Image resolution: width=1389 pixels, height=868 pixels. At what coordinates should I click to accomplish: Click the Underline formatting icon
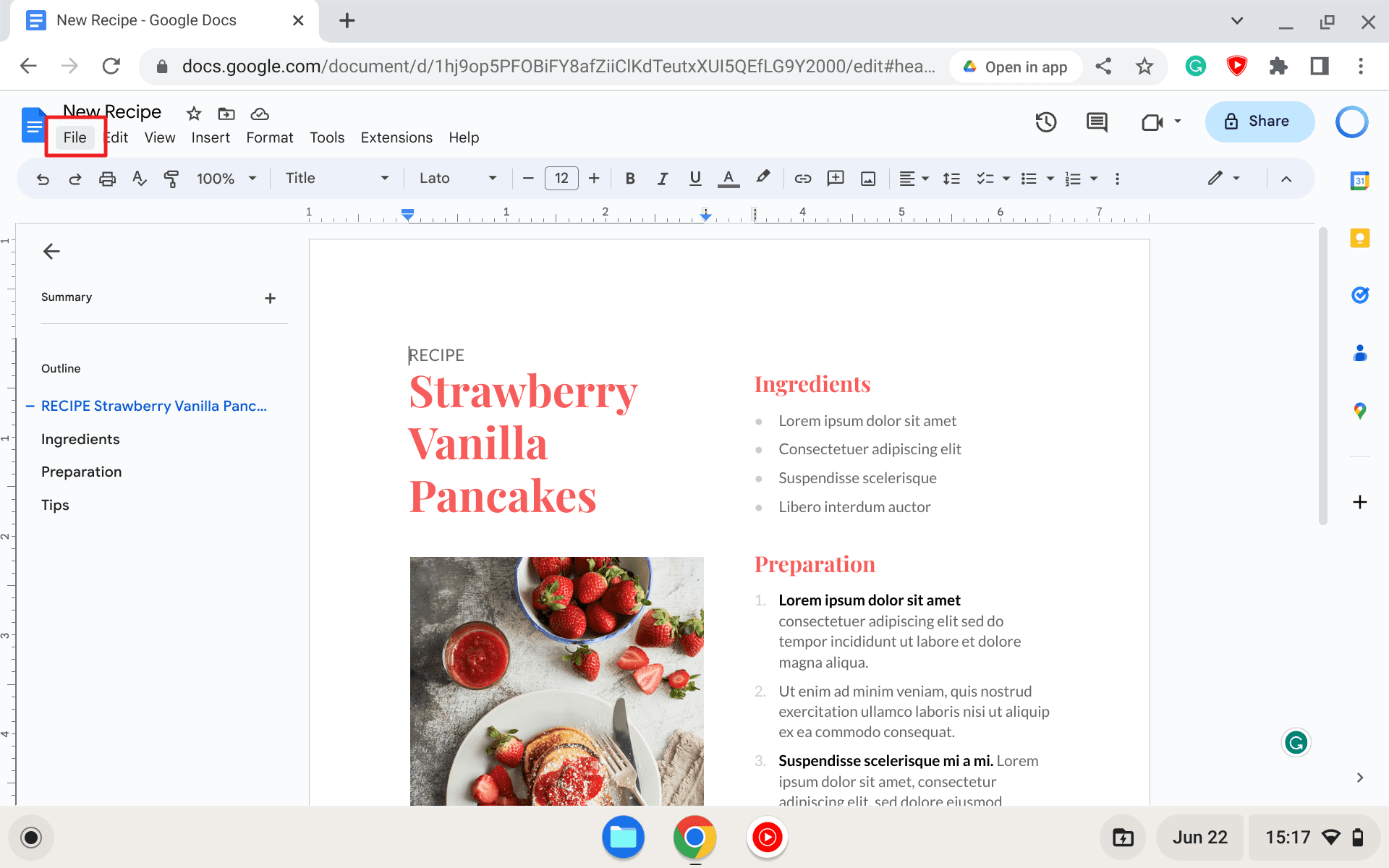pyautogui.click(x=695, y=178)
